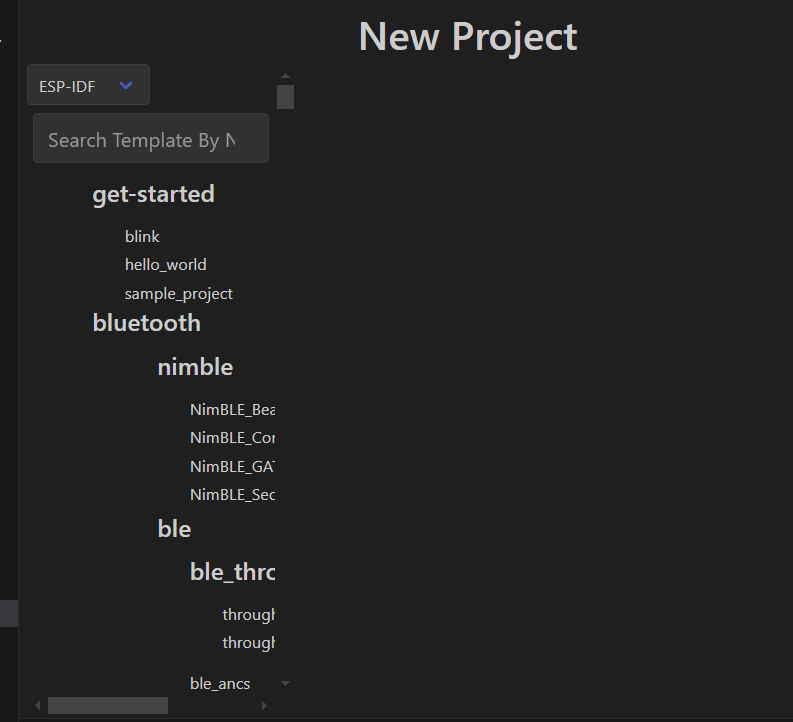Select the NimBLE_Sec template entry
Image resolution: width=793 pixels, height=722 pixels.
(233, 494)
